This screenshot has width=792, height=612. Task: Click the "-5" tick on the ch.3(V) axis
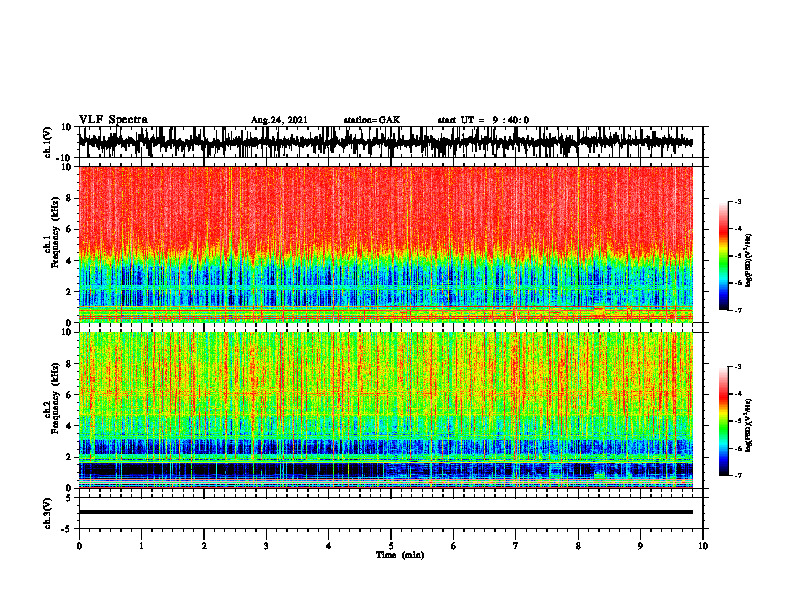[x=68, y=529]
